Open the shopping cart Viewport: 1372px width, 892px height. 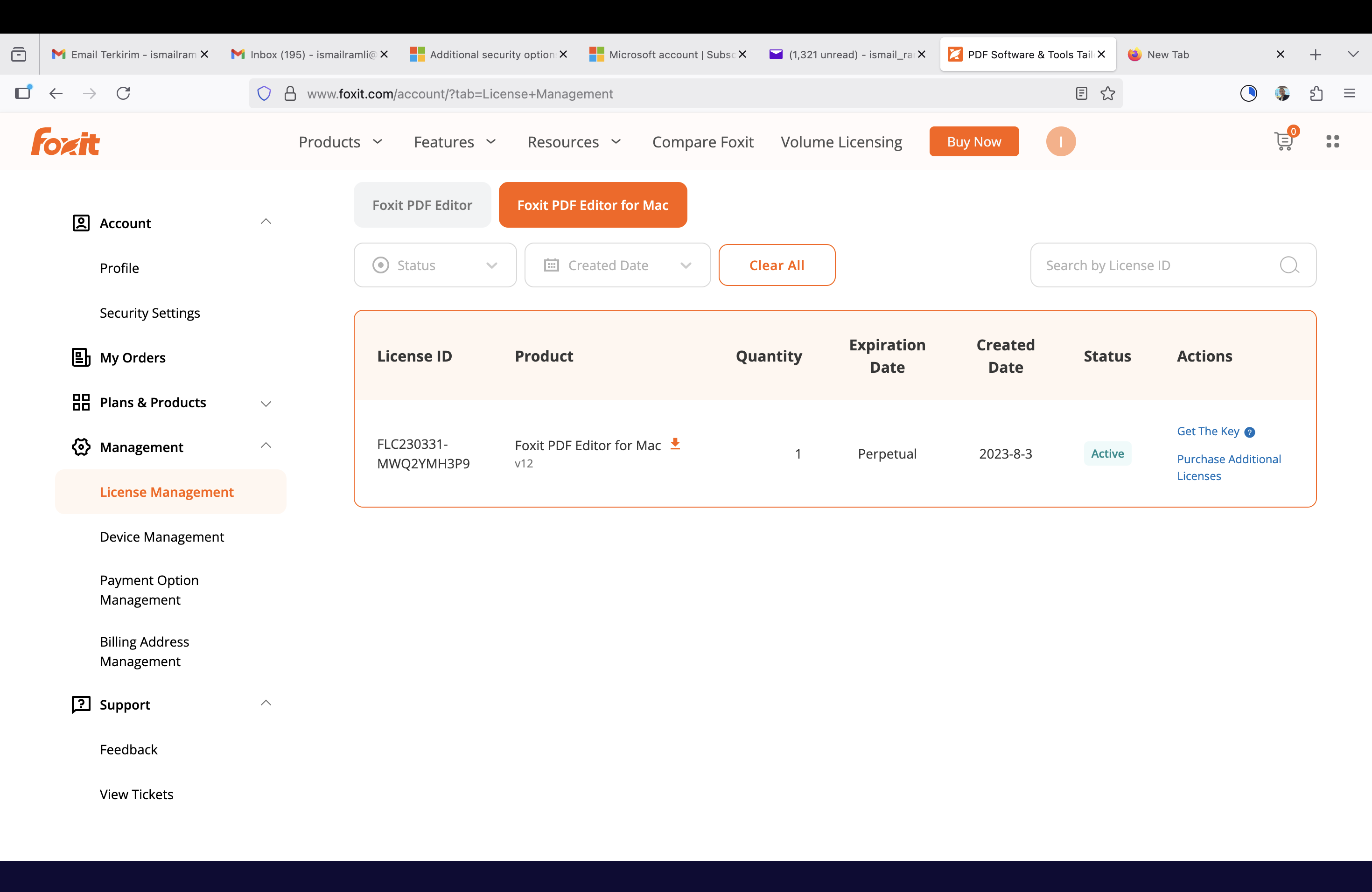[1284, 141]
